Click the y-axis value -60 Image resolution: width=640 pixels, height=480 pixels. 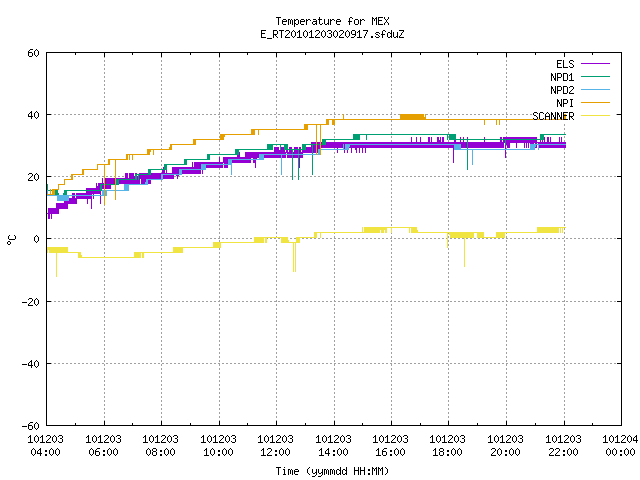(31, 426)
